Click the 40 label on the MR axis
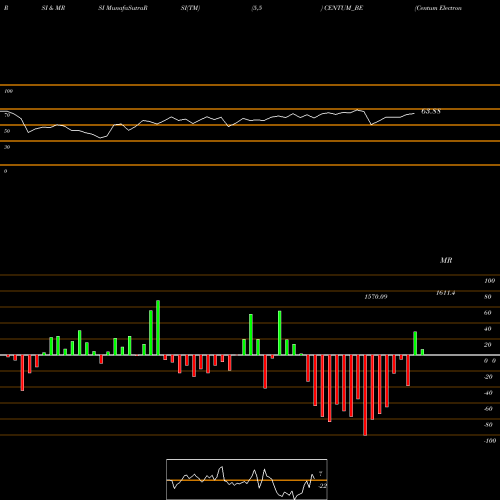Viewport: 500px width, 500px height. point(488,329)
